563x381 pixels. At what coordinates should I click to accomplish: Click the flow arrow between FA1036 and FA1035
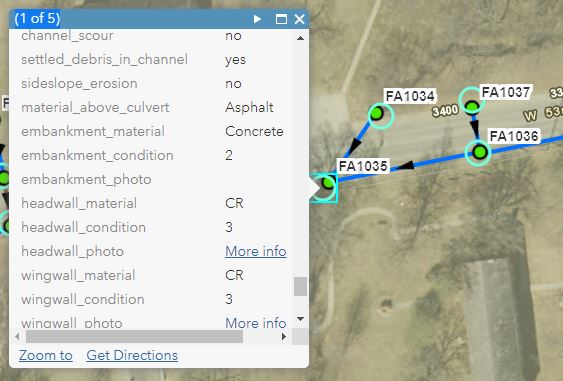(404, 166)
